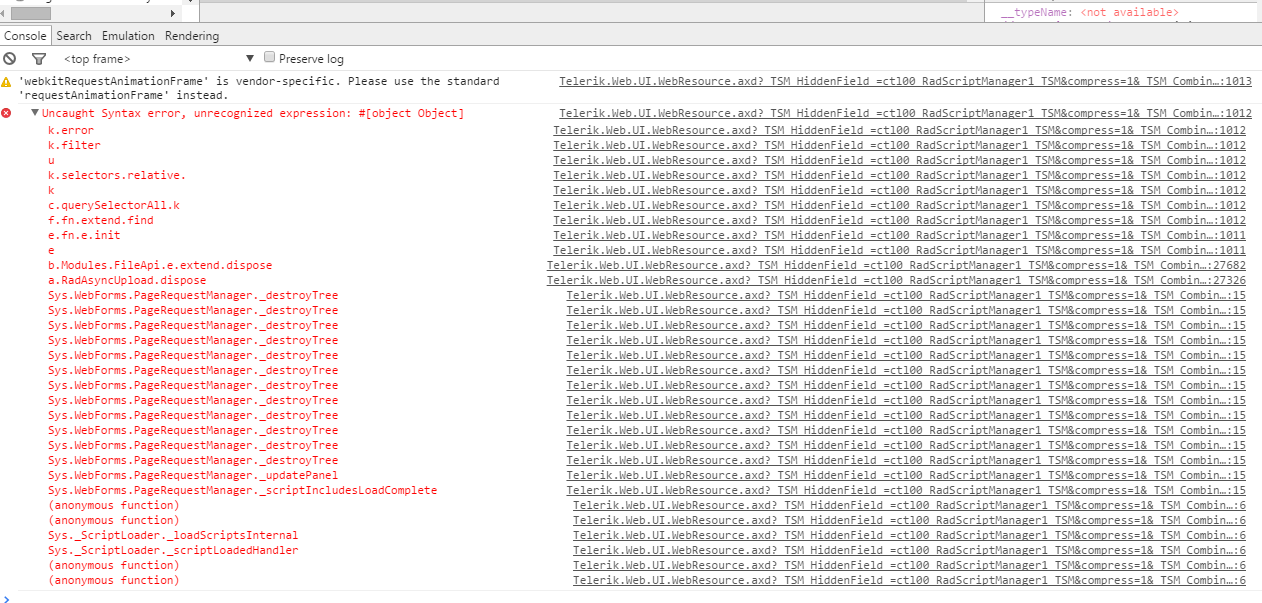Open source link for a.RadAsyncUpload.dispose frame
1262x603 pixels.
[896, 280]
